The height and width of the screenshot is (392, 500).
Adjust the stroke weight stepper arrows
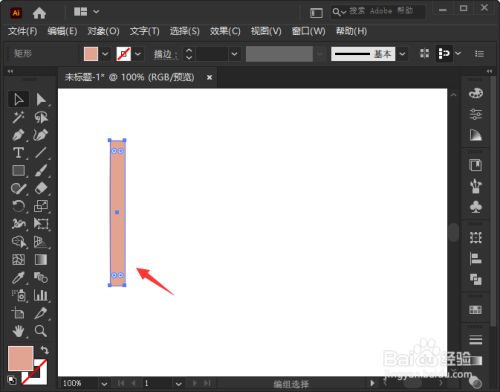[189, 54]
